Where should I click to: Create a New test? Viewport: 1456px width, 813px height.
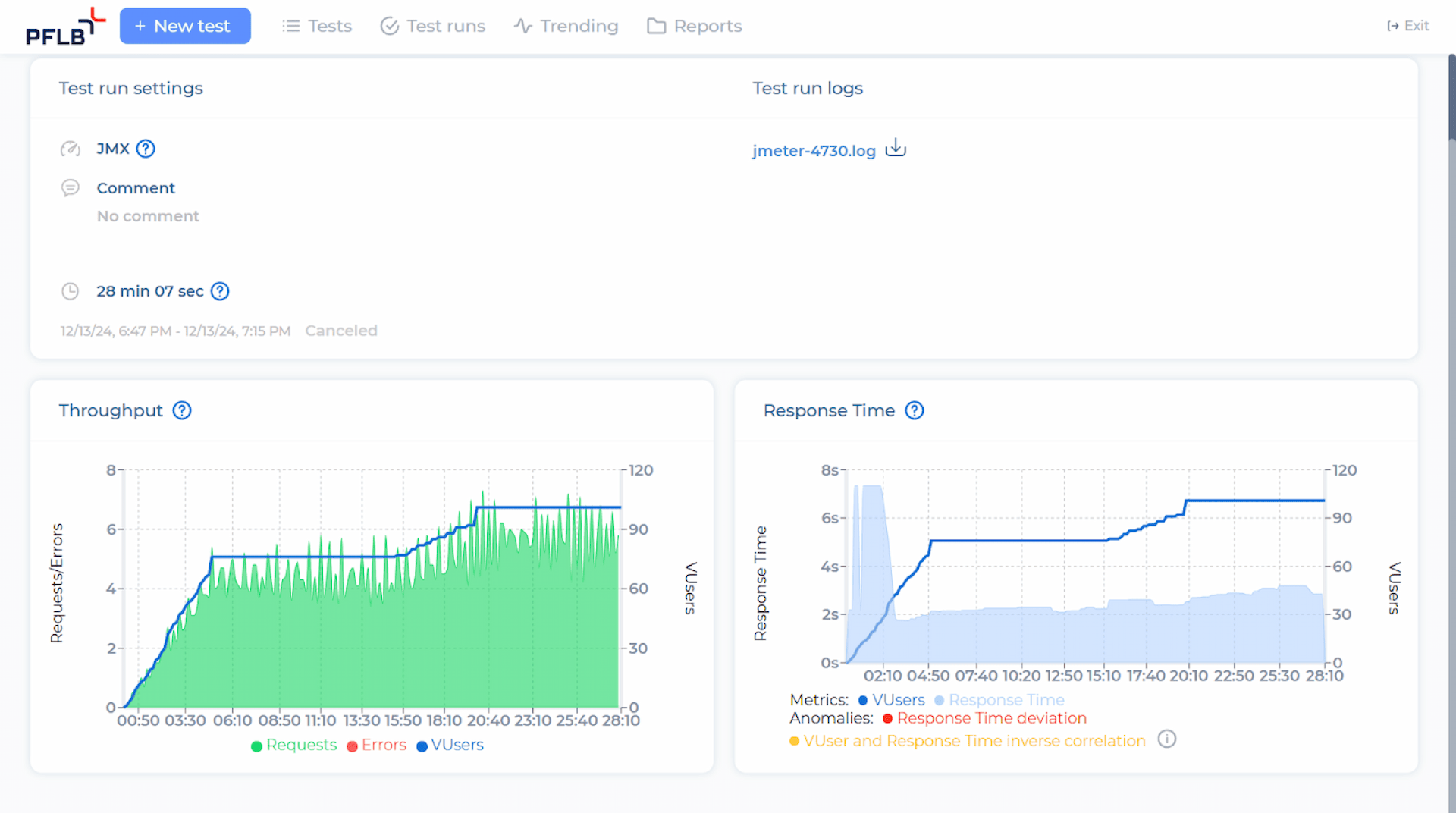point(185,26)
